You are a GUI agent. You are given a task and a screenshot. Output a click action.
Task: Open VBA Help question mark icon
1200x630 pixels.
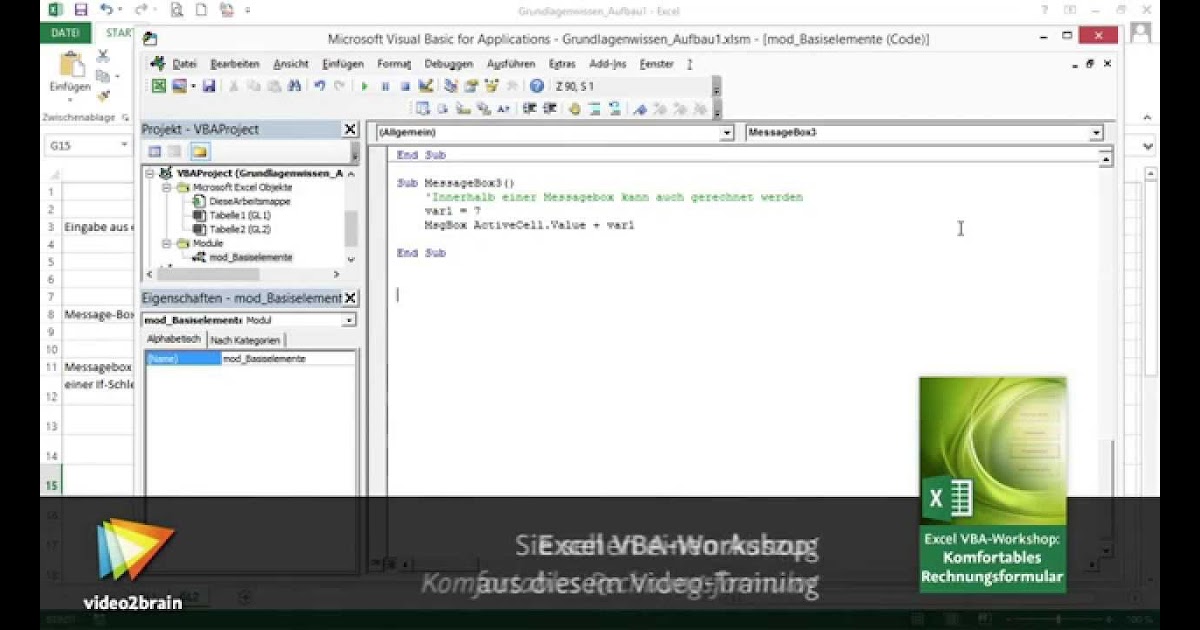(x=536, y=86)
